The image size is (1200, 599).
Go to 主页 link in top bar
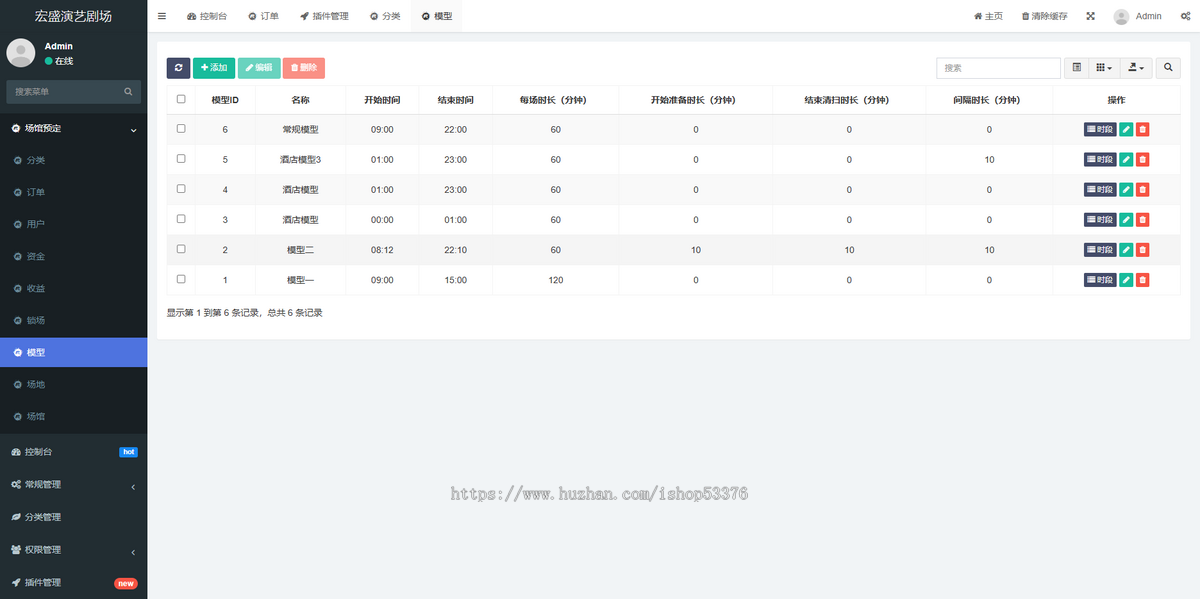click(x=988, y=16)
